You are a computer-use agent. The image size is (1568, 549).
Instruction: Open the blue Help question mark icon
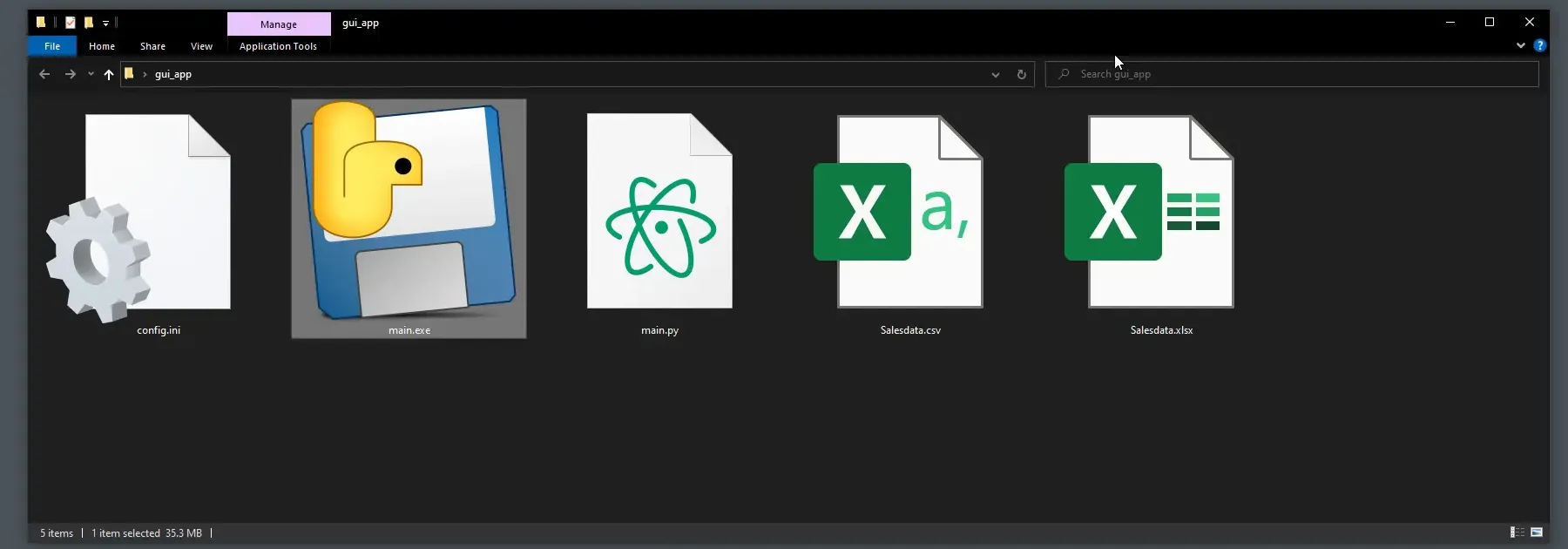point(1540,45)
